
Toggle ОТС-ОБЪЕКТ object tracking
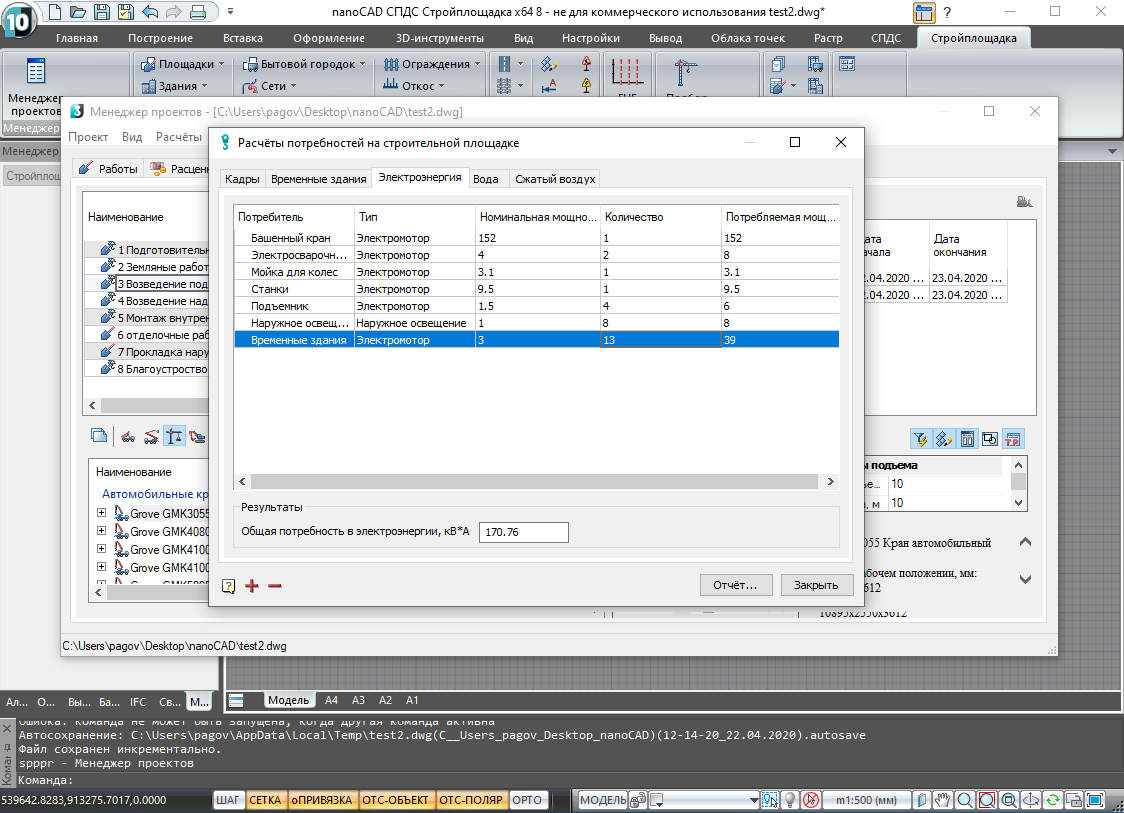(x=395, y=800)
